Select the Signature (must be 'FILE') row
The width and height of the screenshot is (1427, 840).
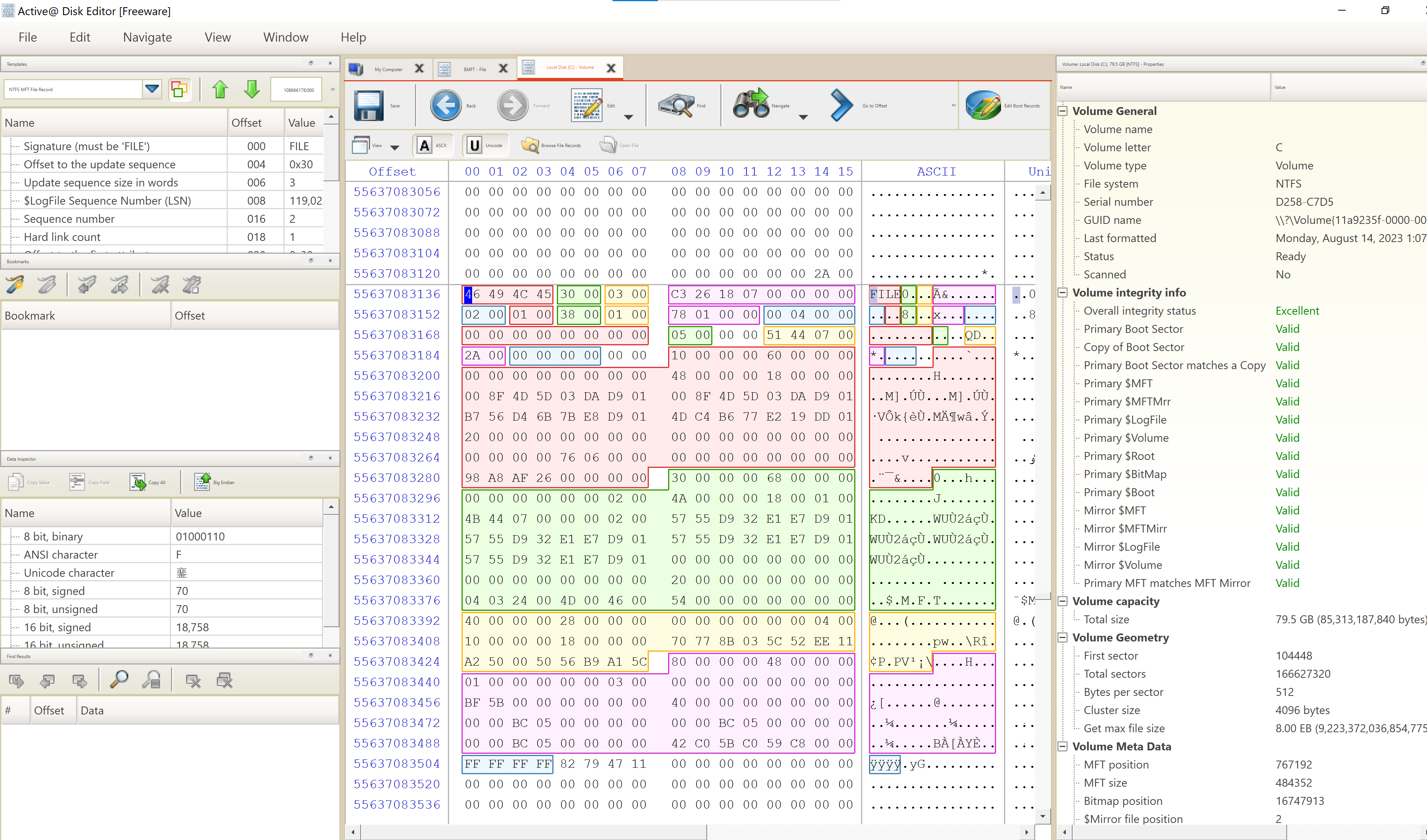click(x=163, y=146)
